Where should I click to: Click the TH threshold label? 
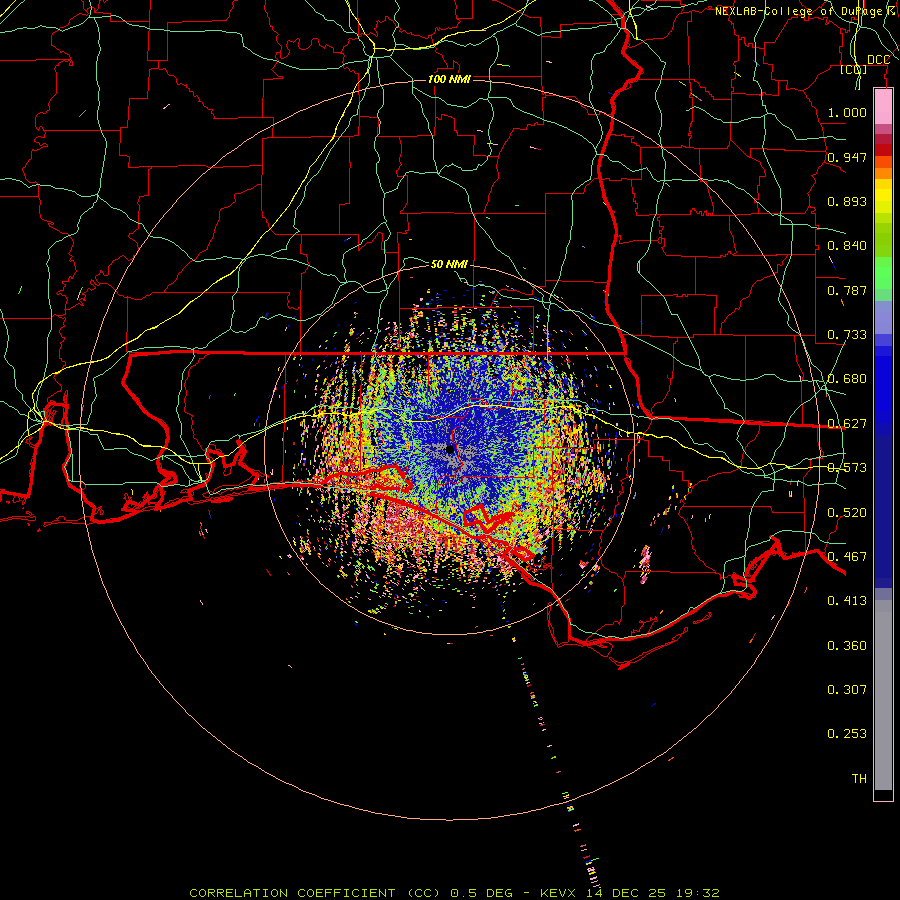(x=859, y=779)
